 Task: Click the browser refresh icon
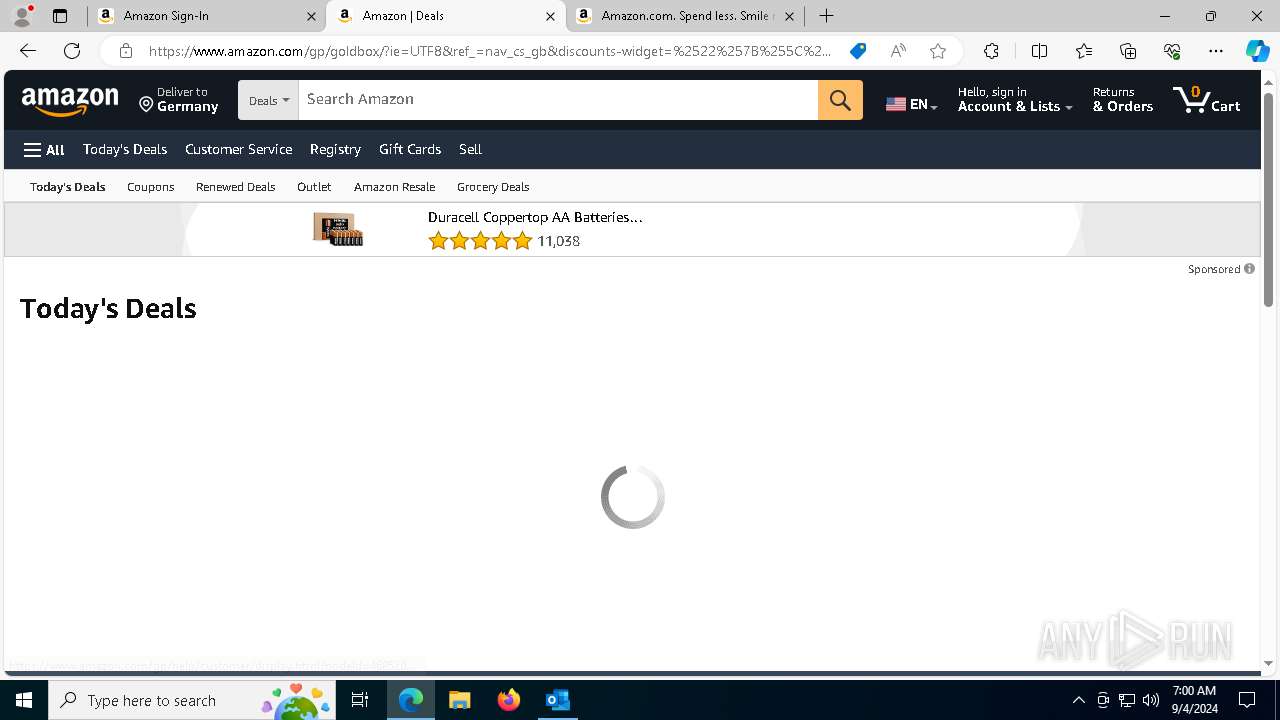click(x=72, y=51)
